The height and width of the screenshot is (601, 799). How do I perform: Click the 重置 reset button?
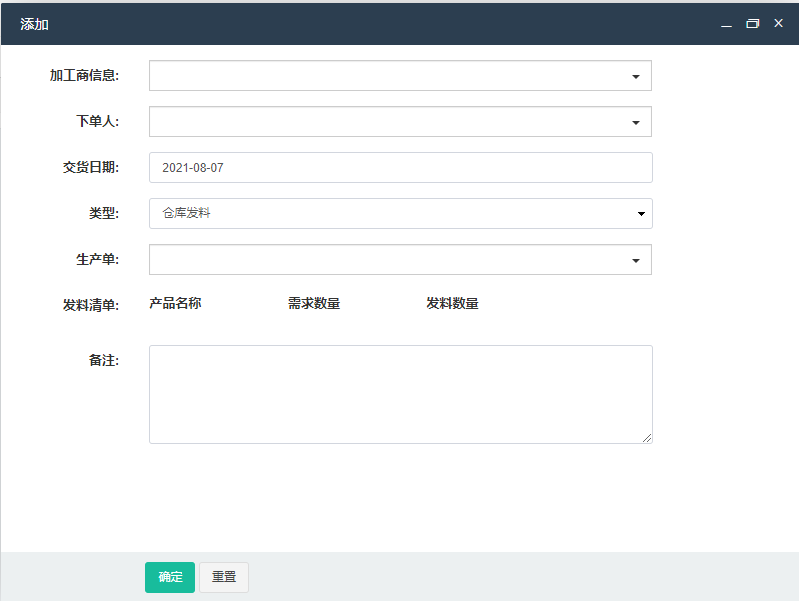coord(224,577)
